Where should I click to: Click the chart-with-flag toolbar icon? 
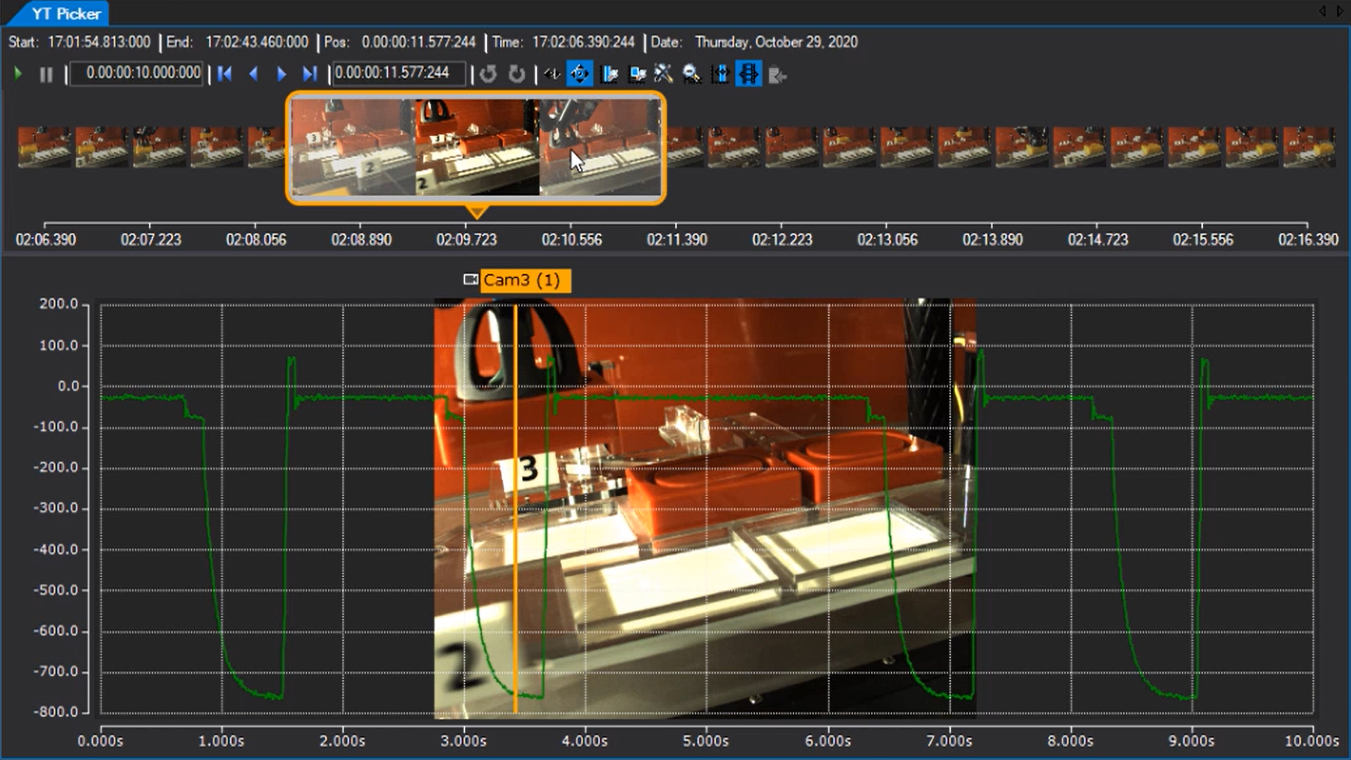(x=609, y=74)
